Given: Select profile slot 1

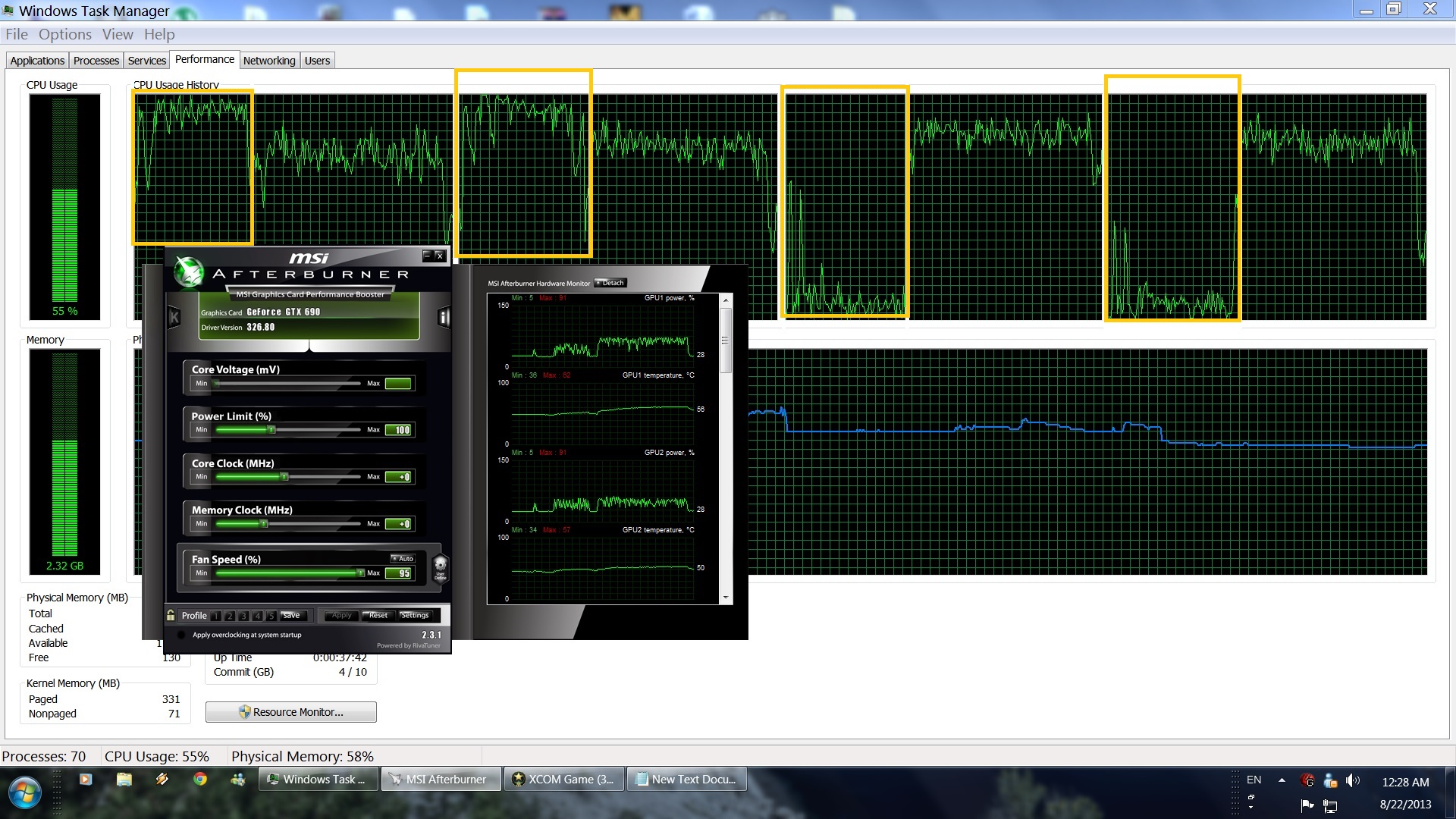Looking at the screenshot, I should 216,616.
